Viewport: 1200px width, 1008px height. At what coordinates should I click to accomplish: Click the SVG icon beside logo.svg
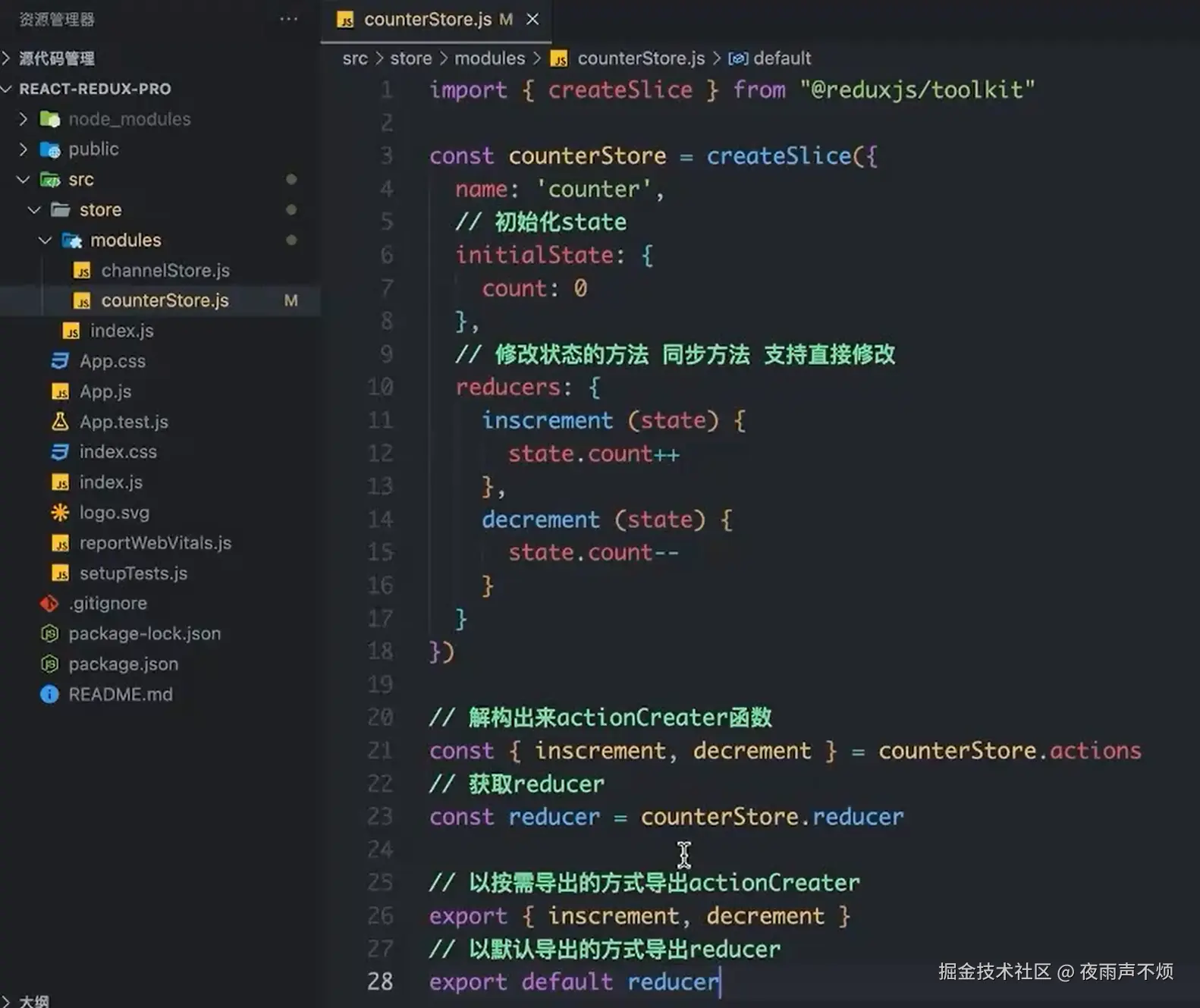click(x=60, y=513)
